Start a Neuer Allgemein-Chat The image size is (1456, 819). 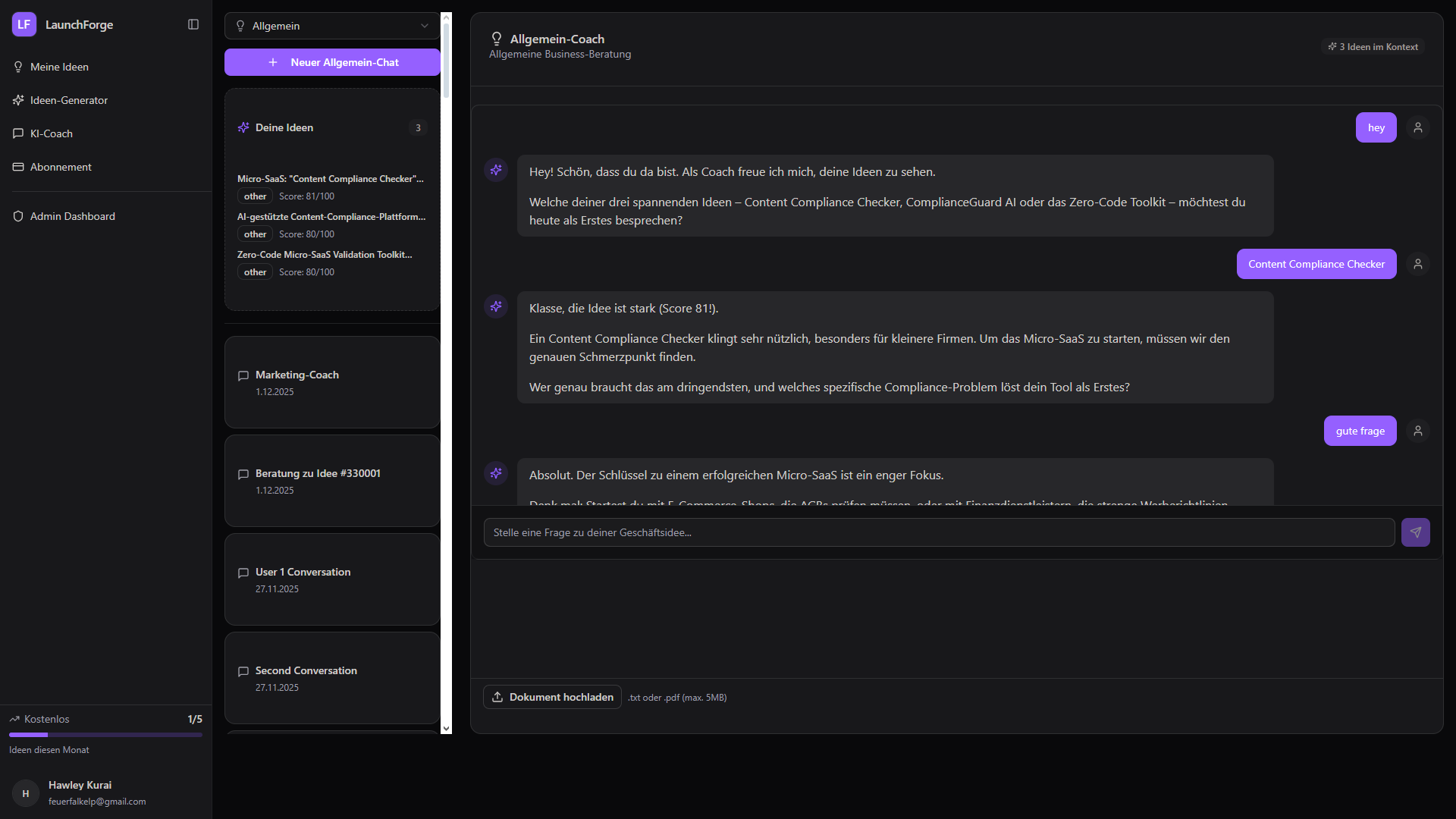(332, 62)
